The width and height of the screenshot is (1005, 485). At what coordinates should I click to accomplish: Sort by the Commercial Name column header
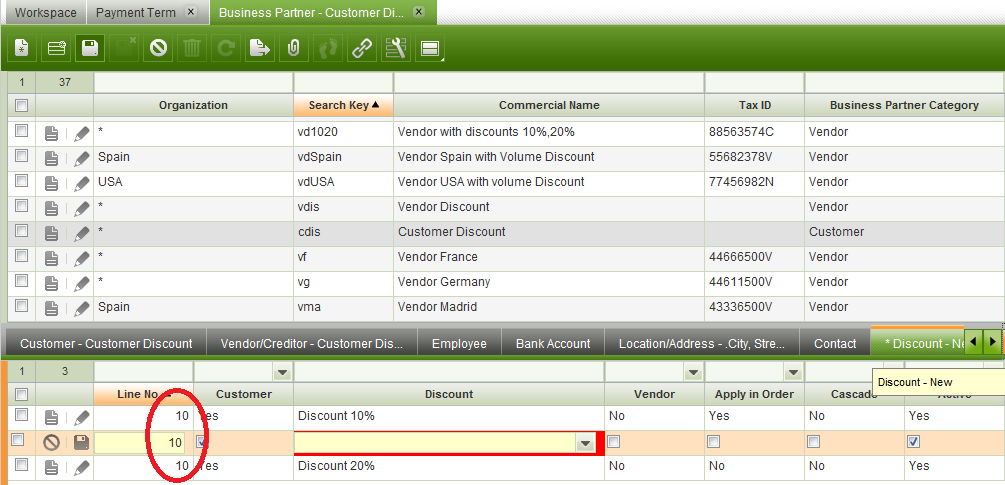click(549, 105)
